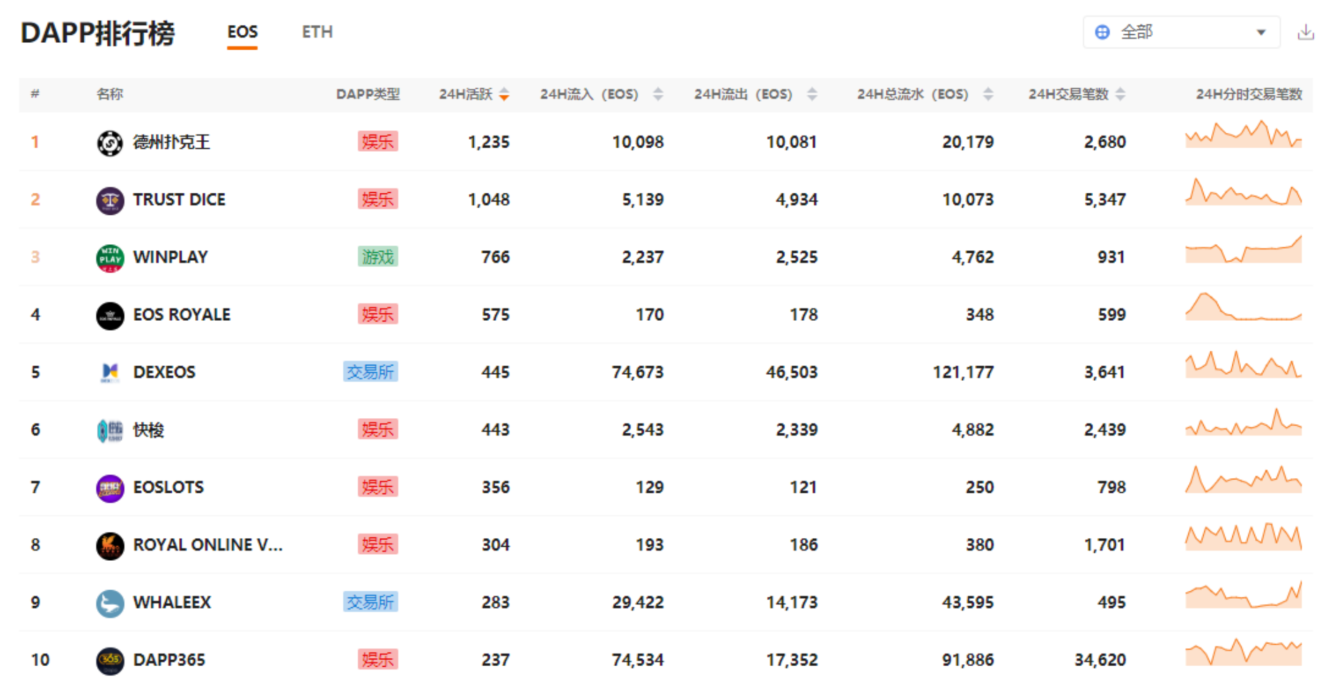Click the 娱乐 tag for EOS ROYALE
Image resolution: width=1319 pixels, height=680 pixels.
(378, 315)
